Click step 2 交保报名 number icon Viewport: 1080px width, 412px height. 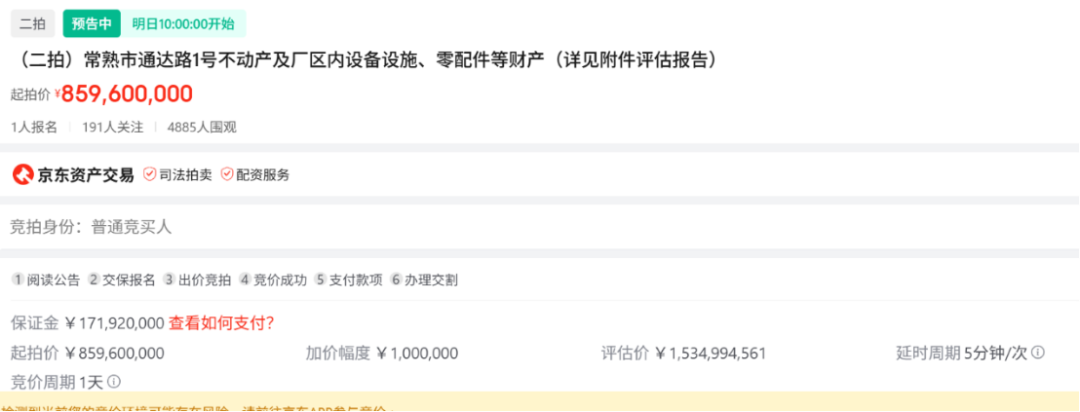pyautogui.click(x=94, y=280)
